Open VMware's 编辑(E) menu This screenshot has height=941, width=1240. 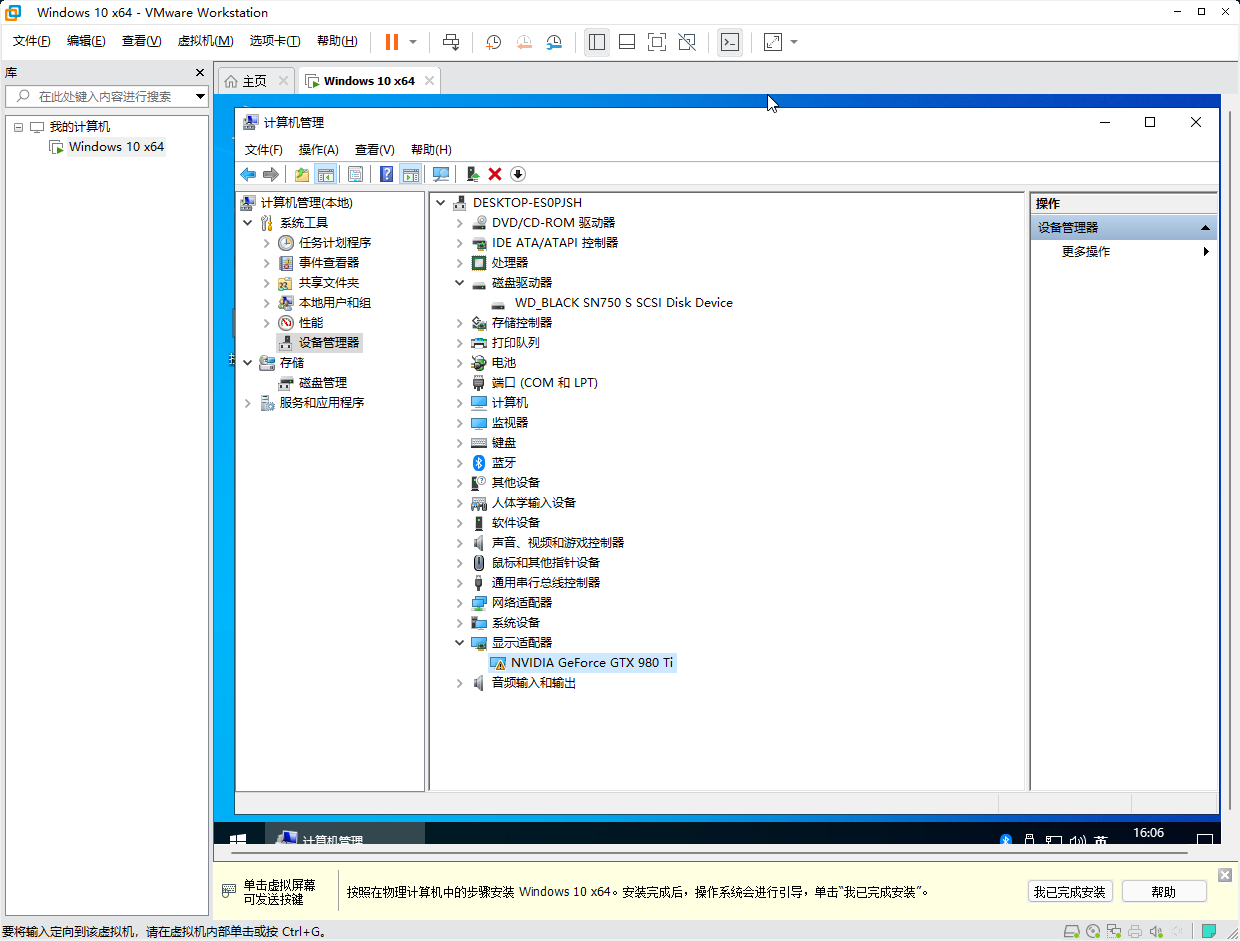point(86,41)
